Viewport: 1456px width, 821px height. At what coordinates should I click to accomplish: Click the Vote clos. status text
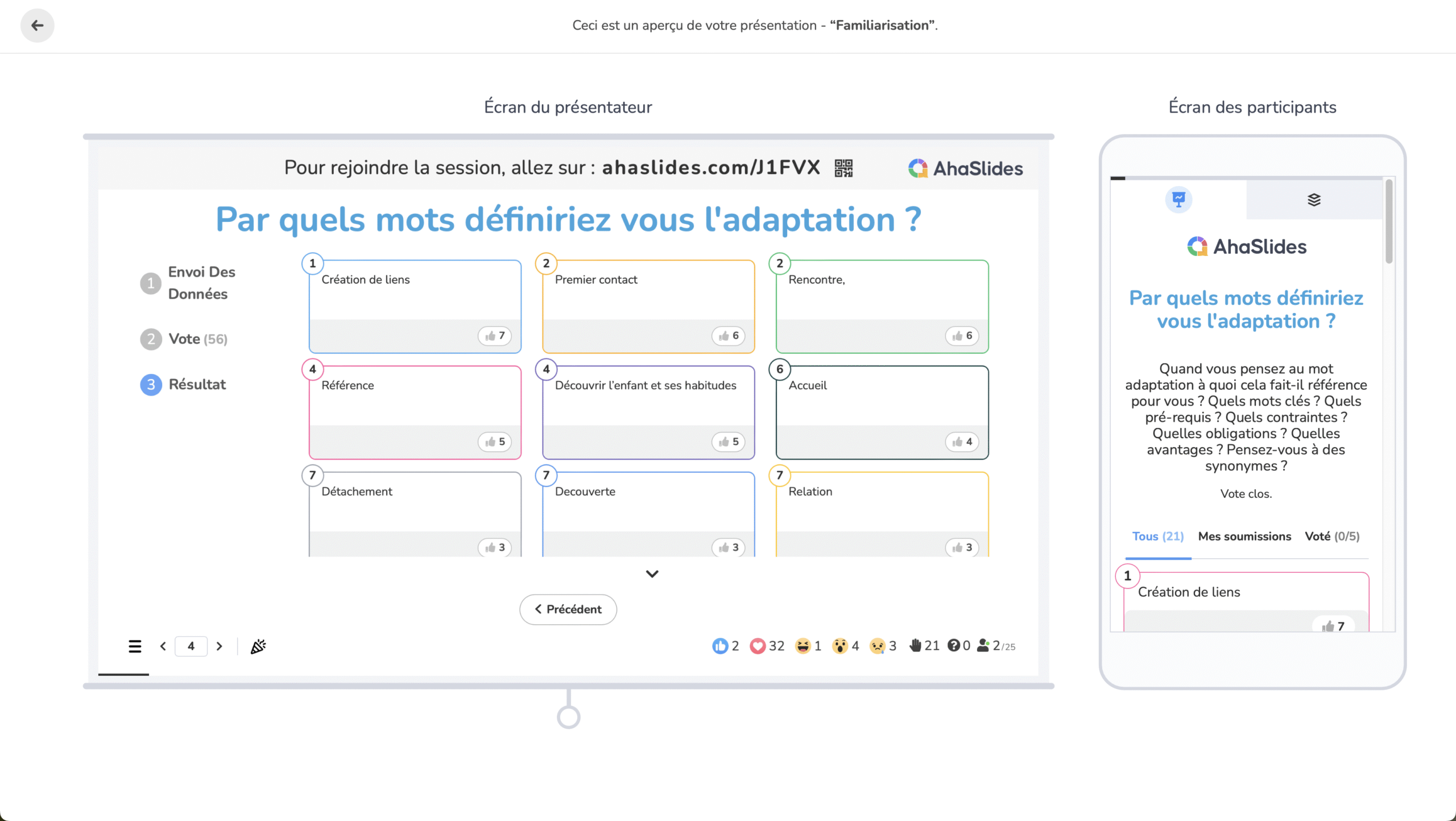[1246, 494]
